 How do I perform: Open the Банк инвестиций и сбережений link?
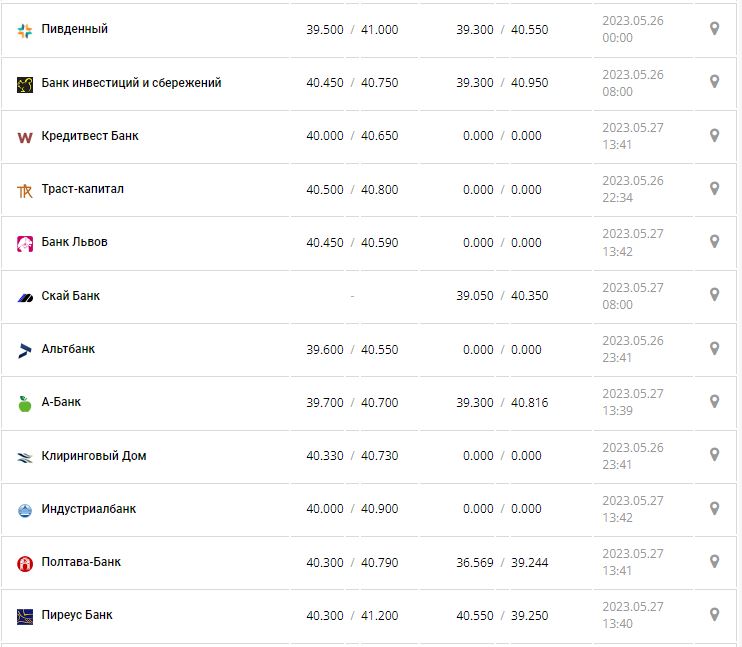click(x=131, y=83)
